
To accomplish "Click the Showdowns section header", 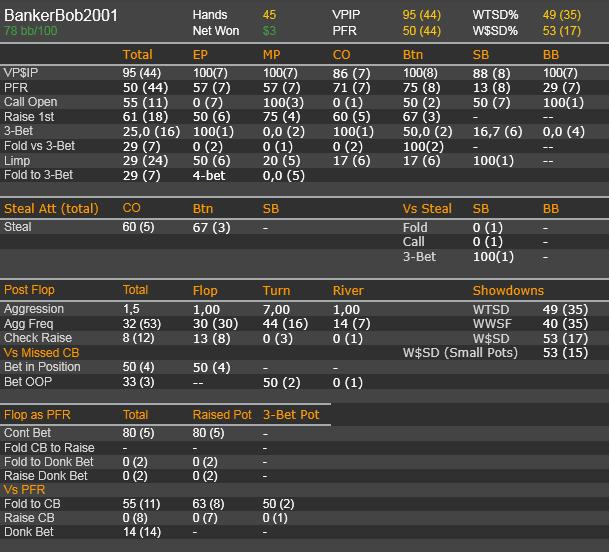I will click(508, 291).
